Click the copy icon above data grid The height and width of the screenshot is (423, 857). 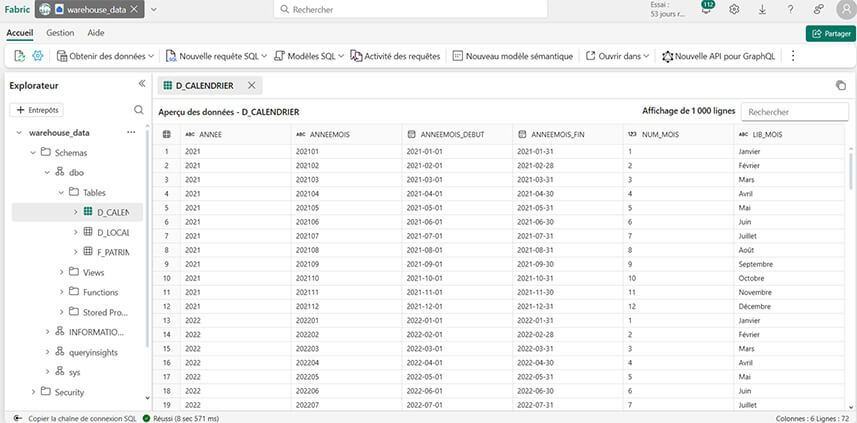pyautogui.click(x=840, y=86)
